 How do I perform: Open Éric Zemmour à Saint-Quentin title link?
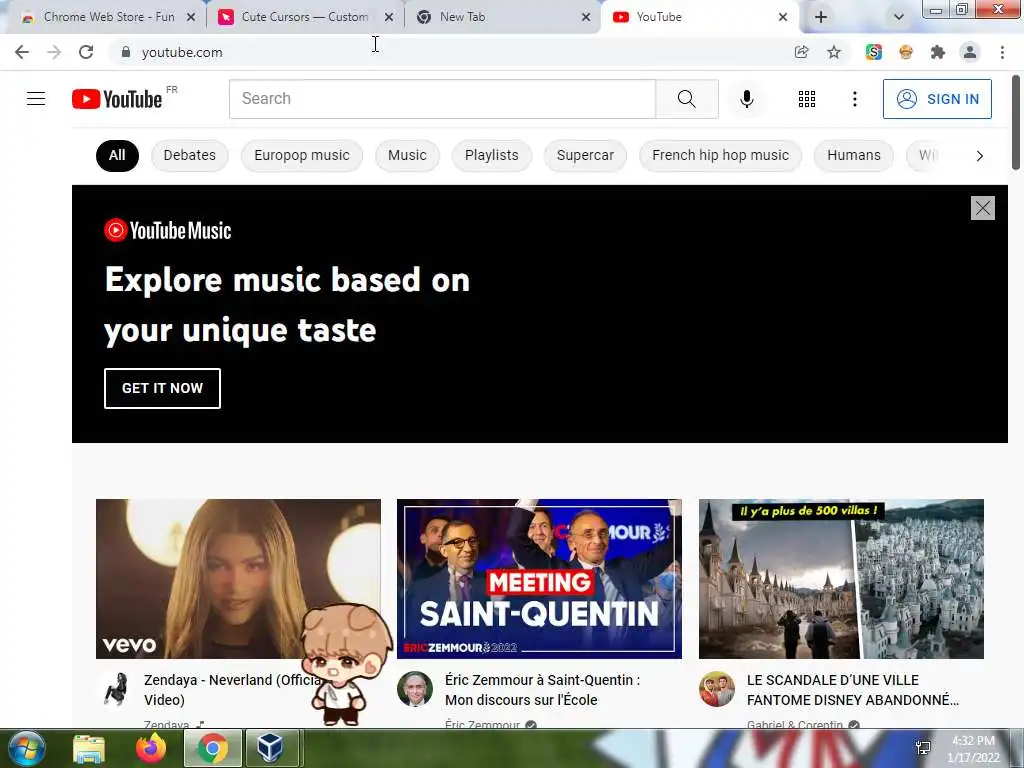[x=542, y=690]
